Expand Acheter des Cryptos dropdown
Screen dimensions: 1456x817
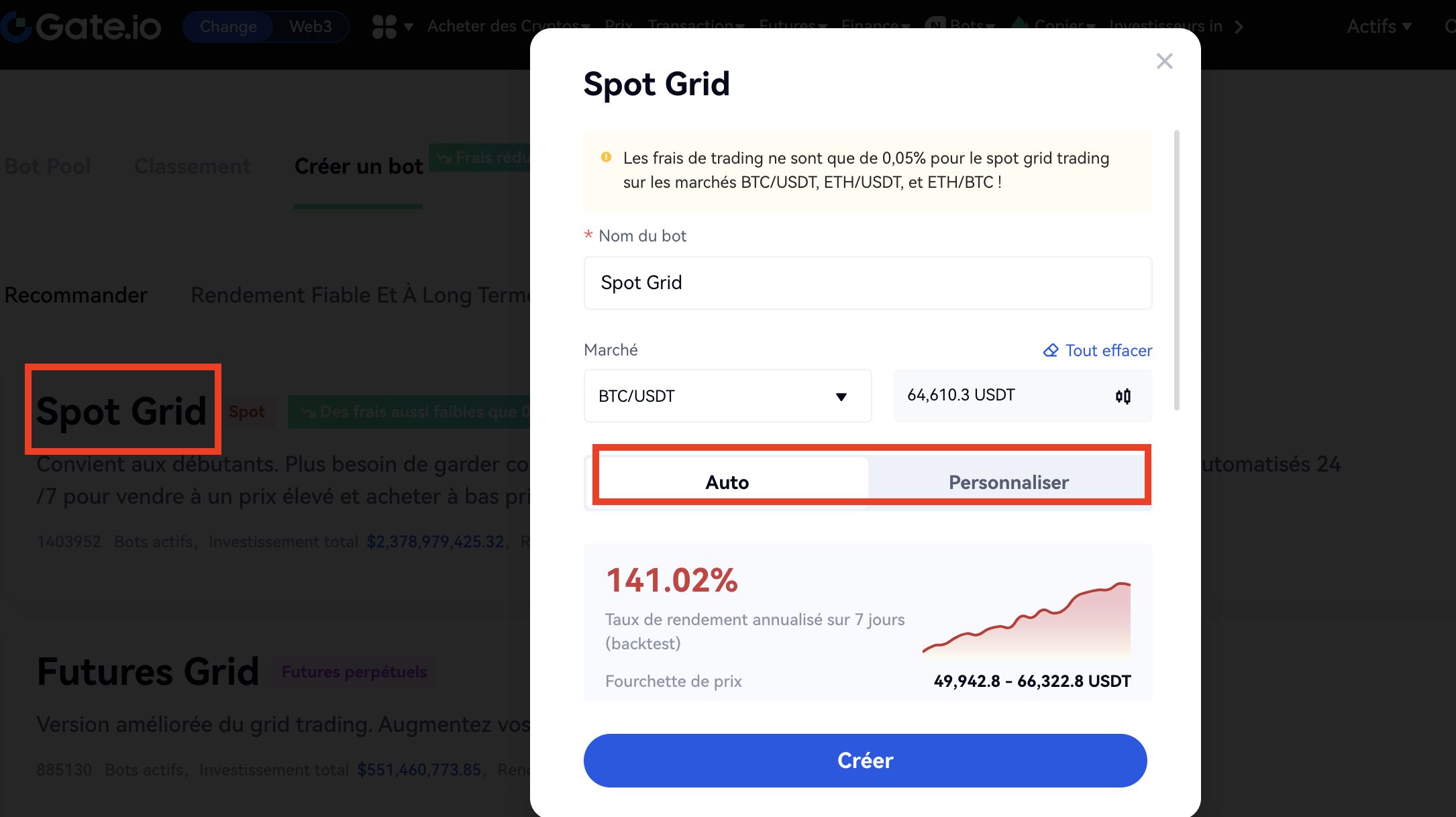507,27
